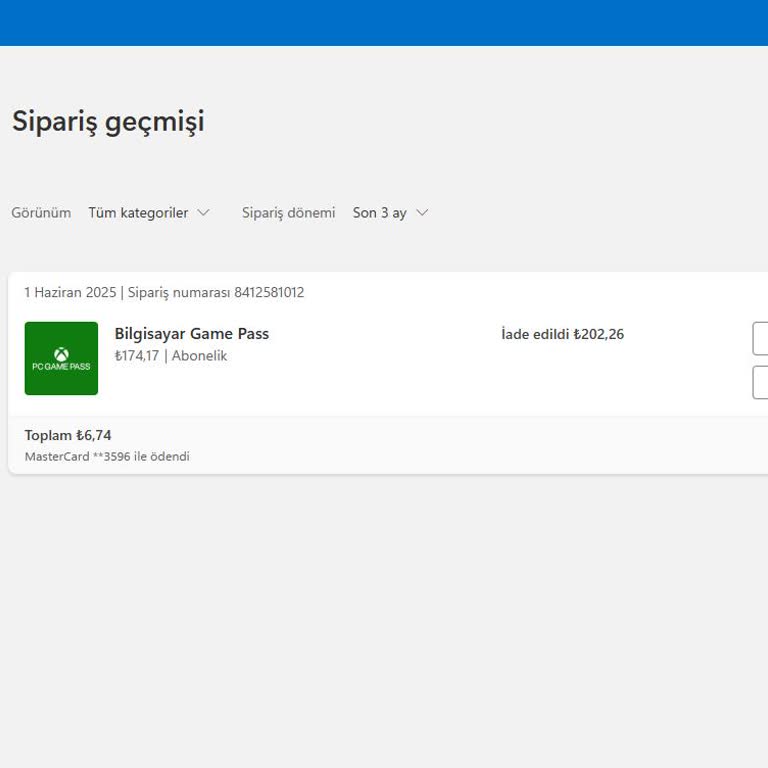Click the Sipariş geçmişi heading

click(x=108, y=121)
